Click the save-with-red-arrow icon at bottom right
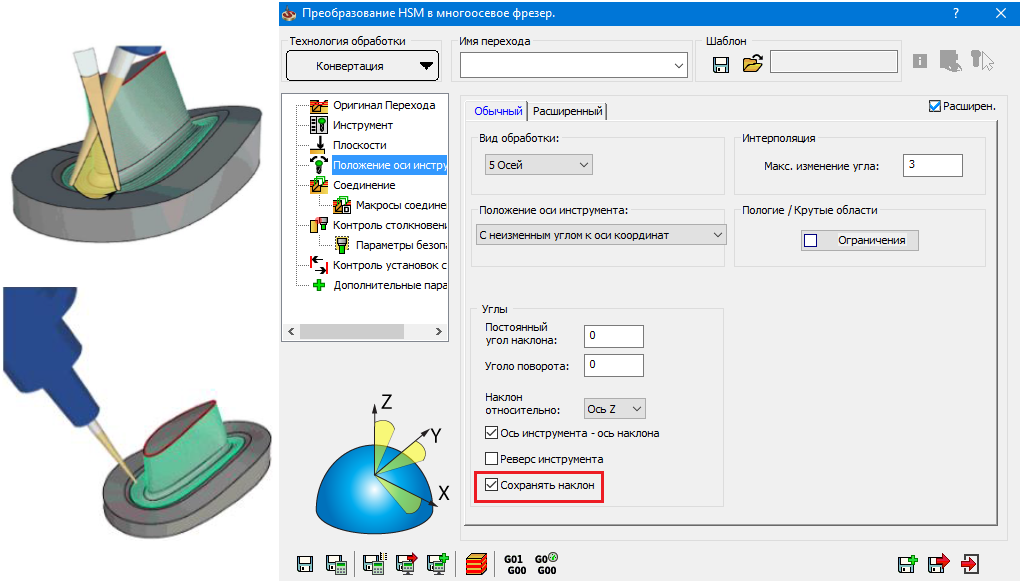This screenshot has width=1023, height=584. (x=938, y=564)
